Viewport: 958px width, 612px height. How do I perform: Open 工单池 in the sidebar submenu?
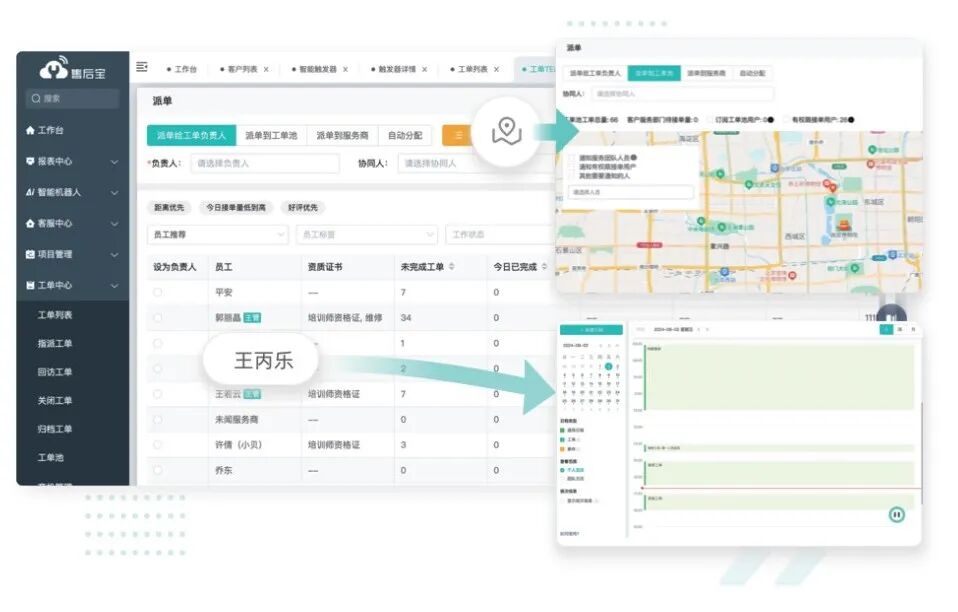(51, 457)
